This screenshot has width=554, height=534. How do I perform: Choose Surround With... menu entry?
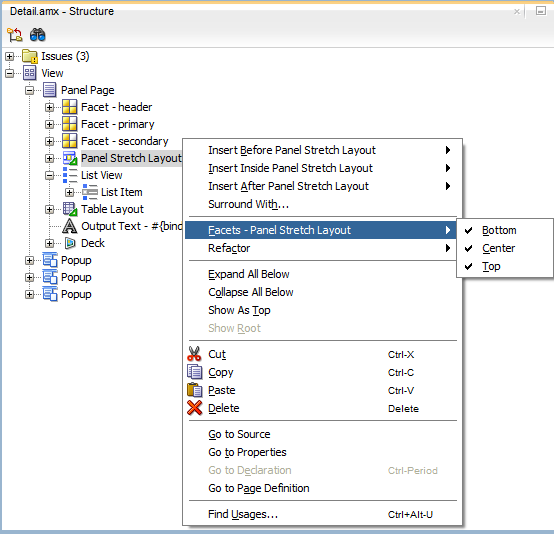pos(322,204)
